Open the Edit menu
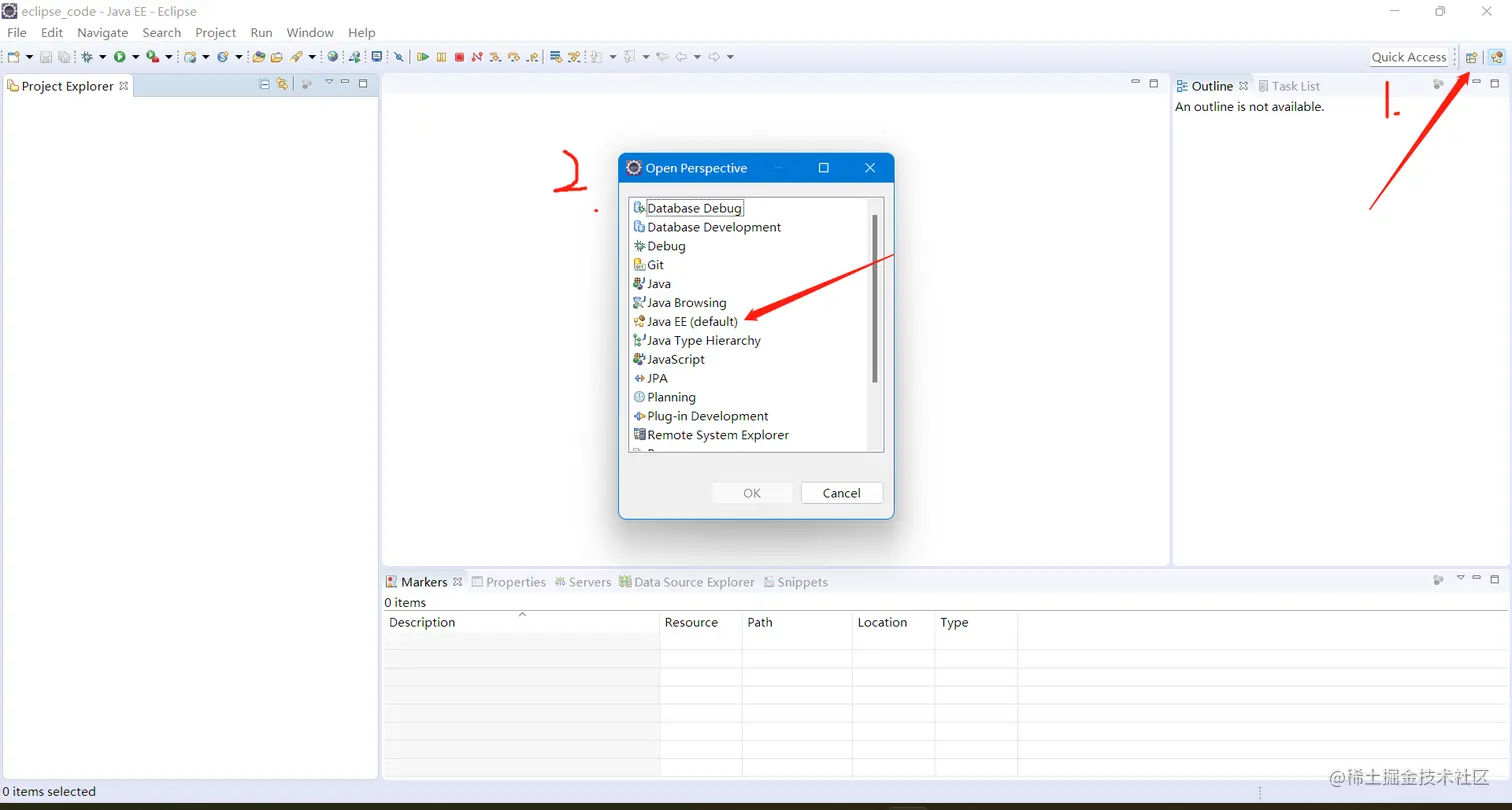 [52, 33]
